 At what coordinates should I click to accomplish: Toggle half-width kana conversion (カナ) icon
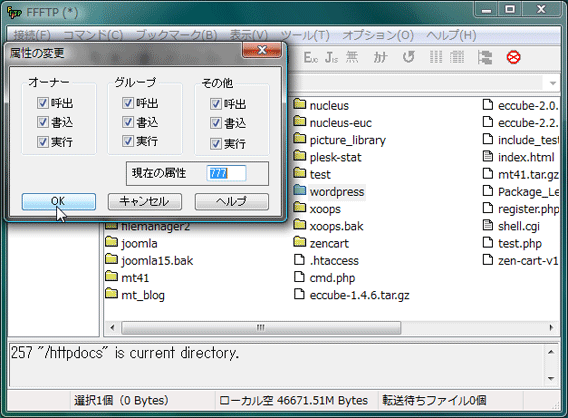(380, 57)
